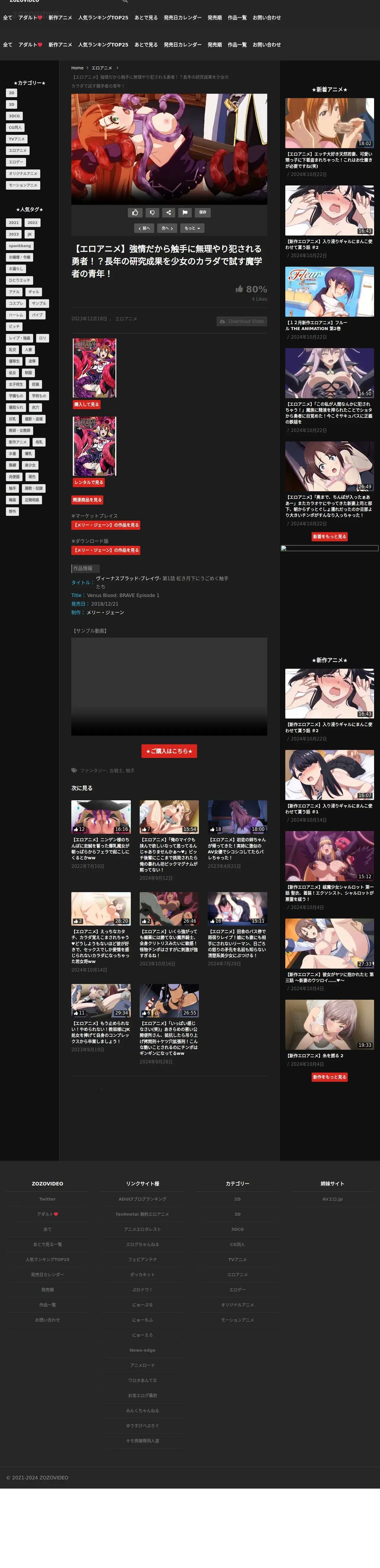Click the Download Video button

coord(242,321)
